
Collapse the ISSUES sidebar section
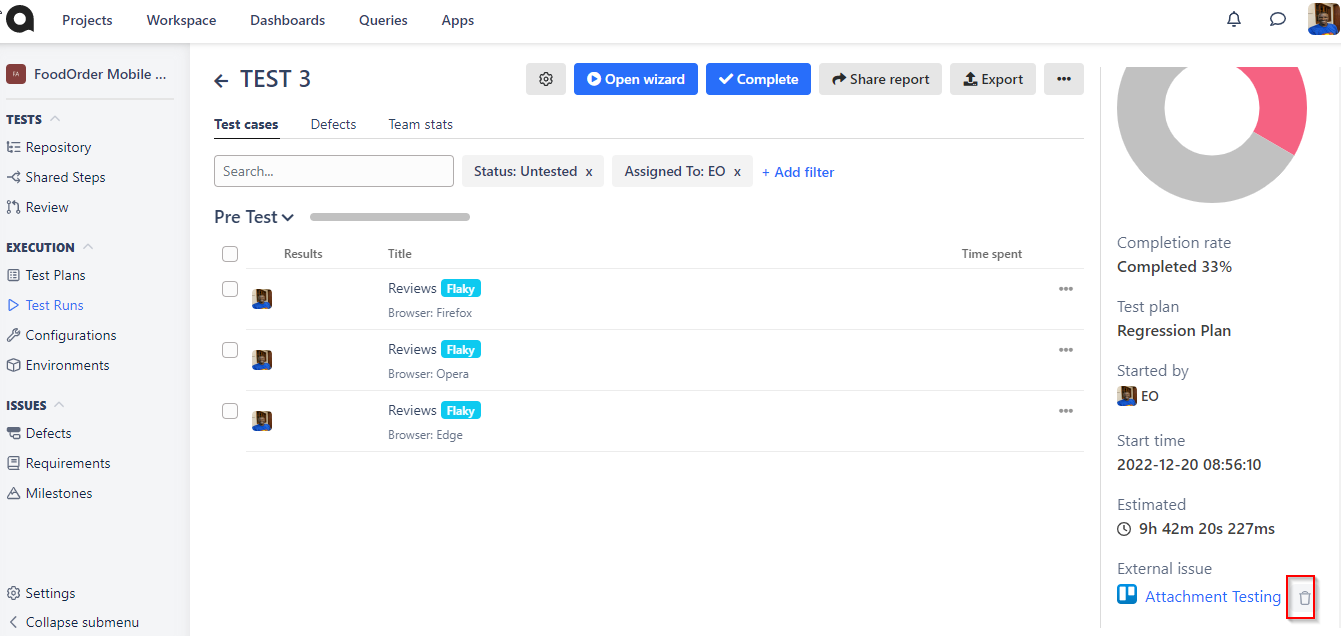tap(58, 405)
